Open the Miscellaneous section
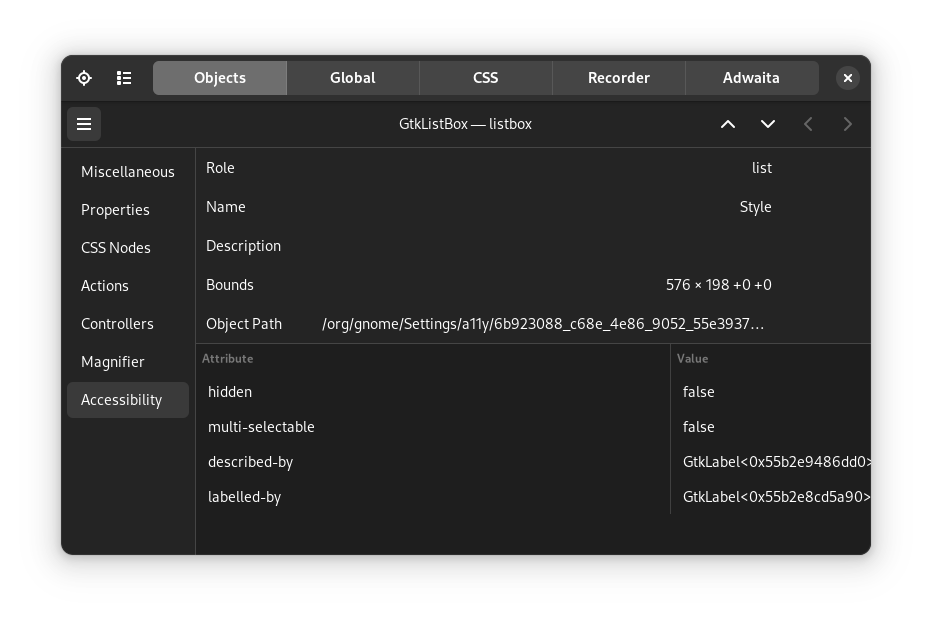 [128, 171]
